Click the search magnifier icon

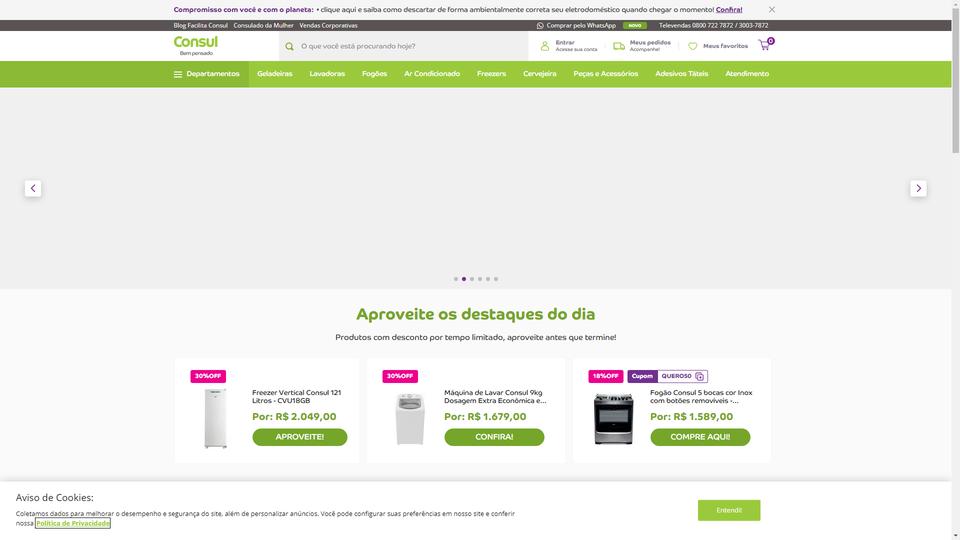289,47
